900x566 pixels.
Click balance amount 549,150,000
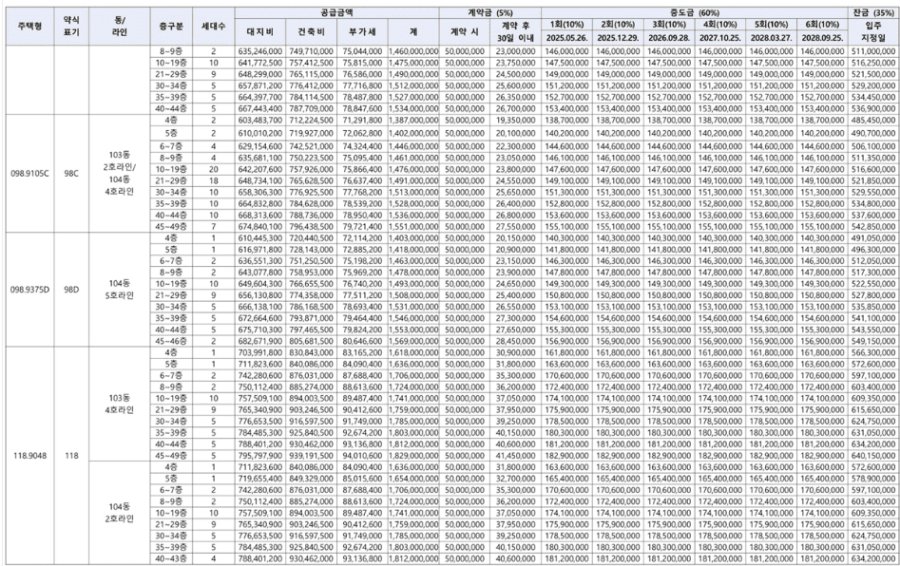(x=875, y=341)
